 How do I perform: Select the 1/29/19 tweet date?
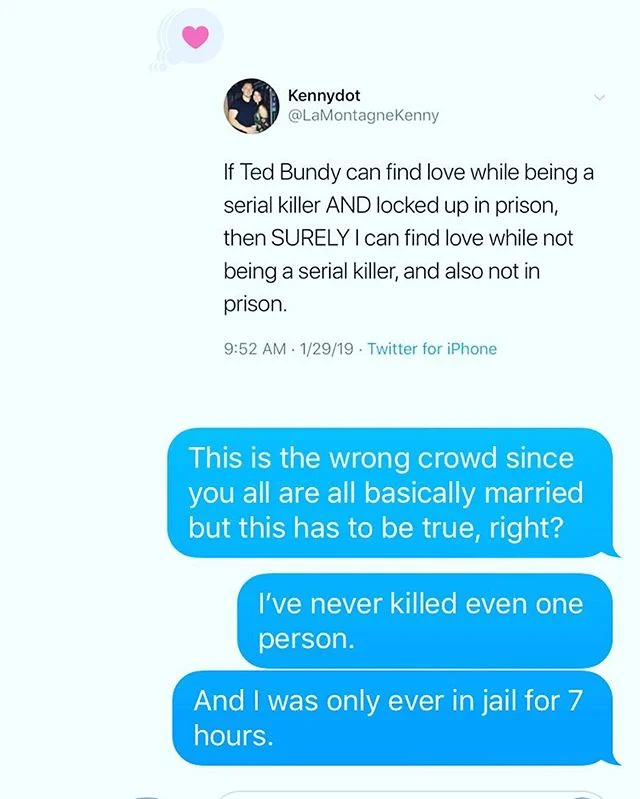pyautogui.click(x=326, y=349)
